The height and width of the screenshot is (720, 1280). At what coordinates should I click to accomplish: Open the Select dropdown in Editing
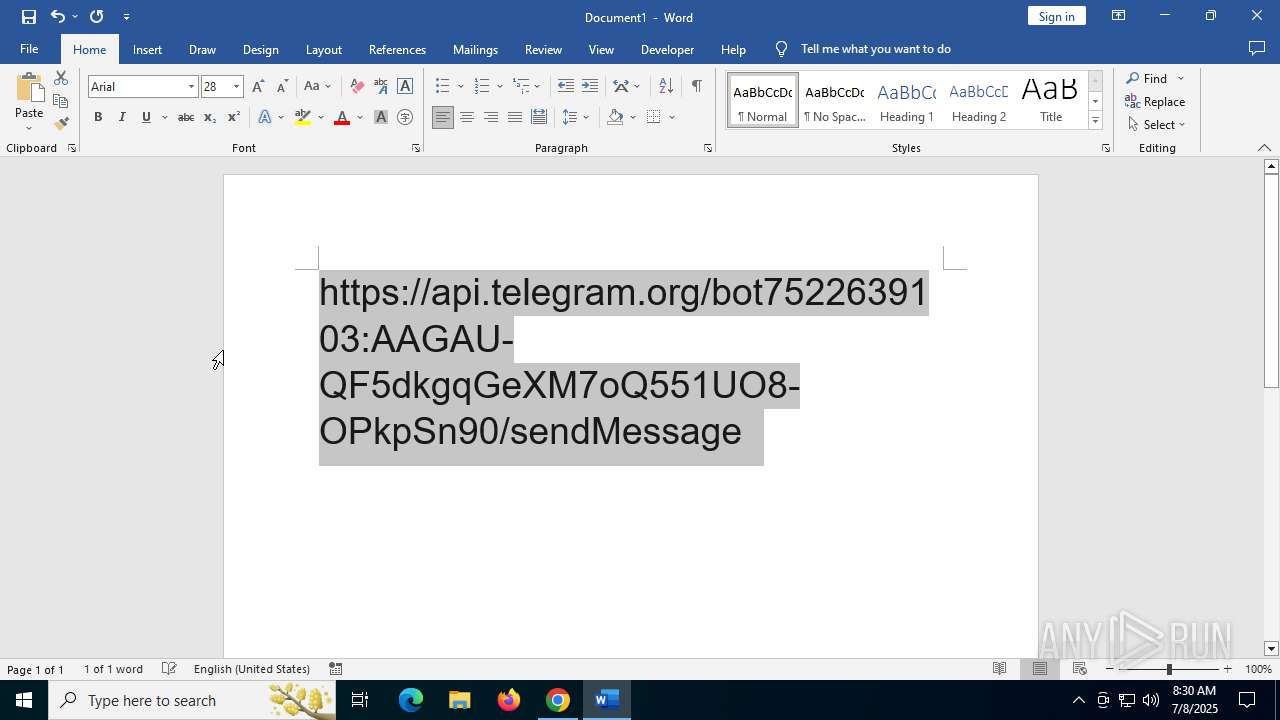tap(1156, 125)
